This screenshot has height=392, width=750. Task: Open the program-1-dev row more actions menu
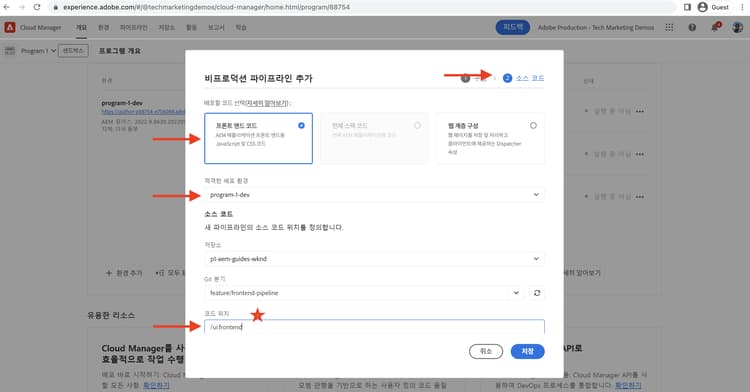tap(640, 111)
